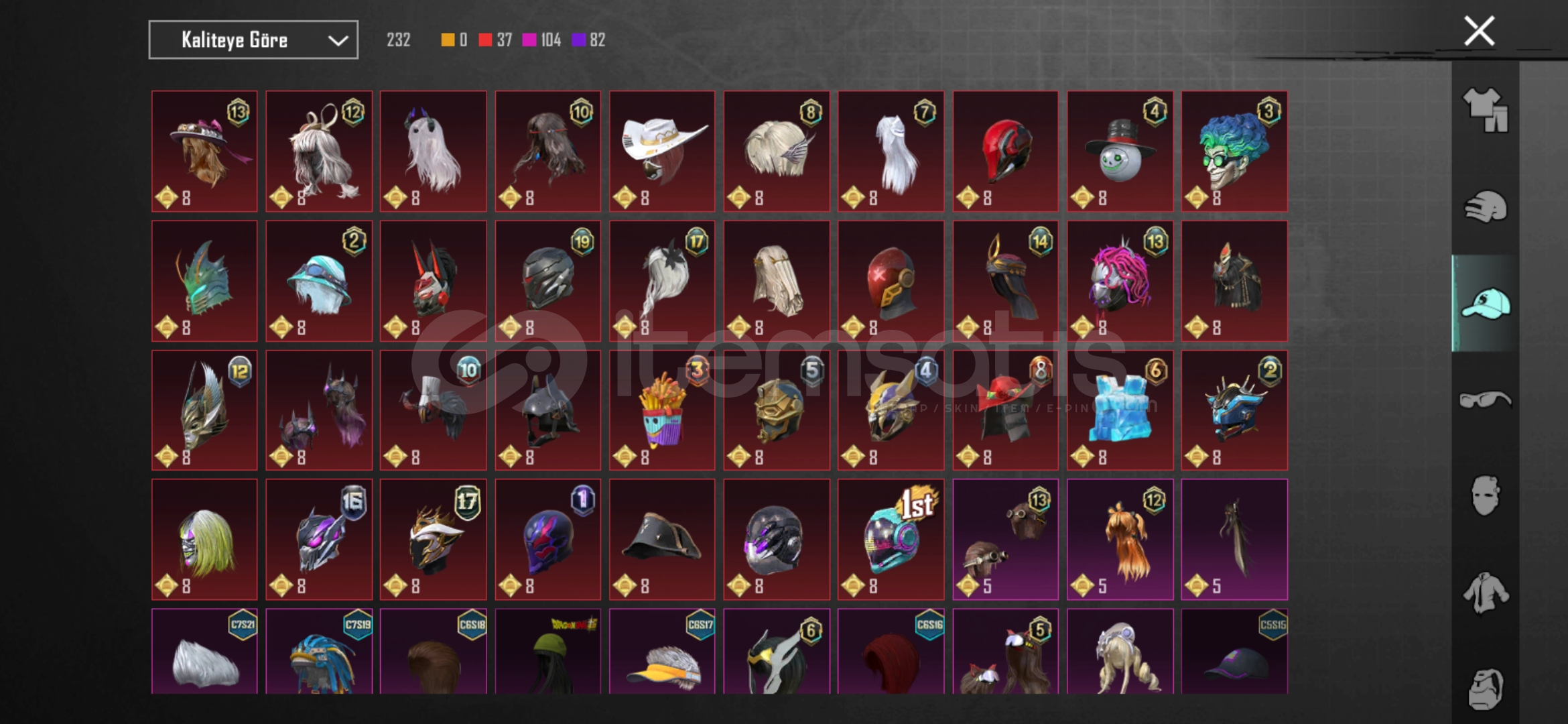Screen dimensions: 1568x724
Task: Select the ice block headgear item
Action: click(x=1120, y=410)
